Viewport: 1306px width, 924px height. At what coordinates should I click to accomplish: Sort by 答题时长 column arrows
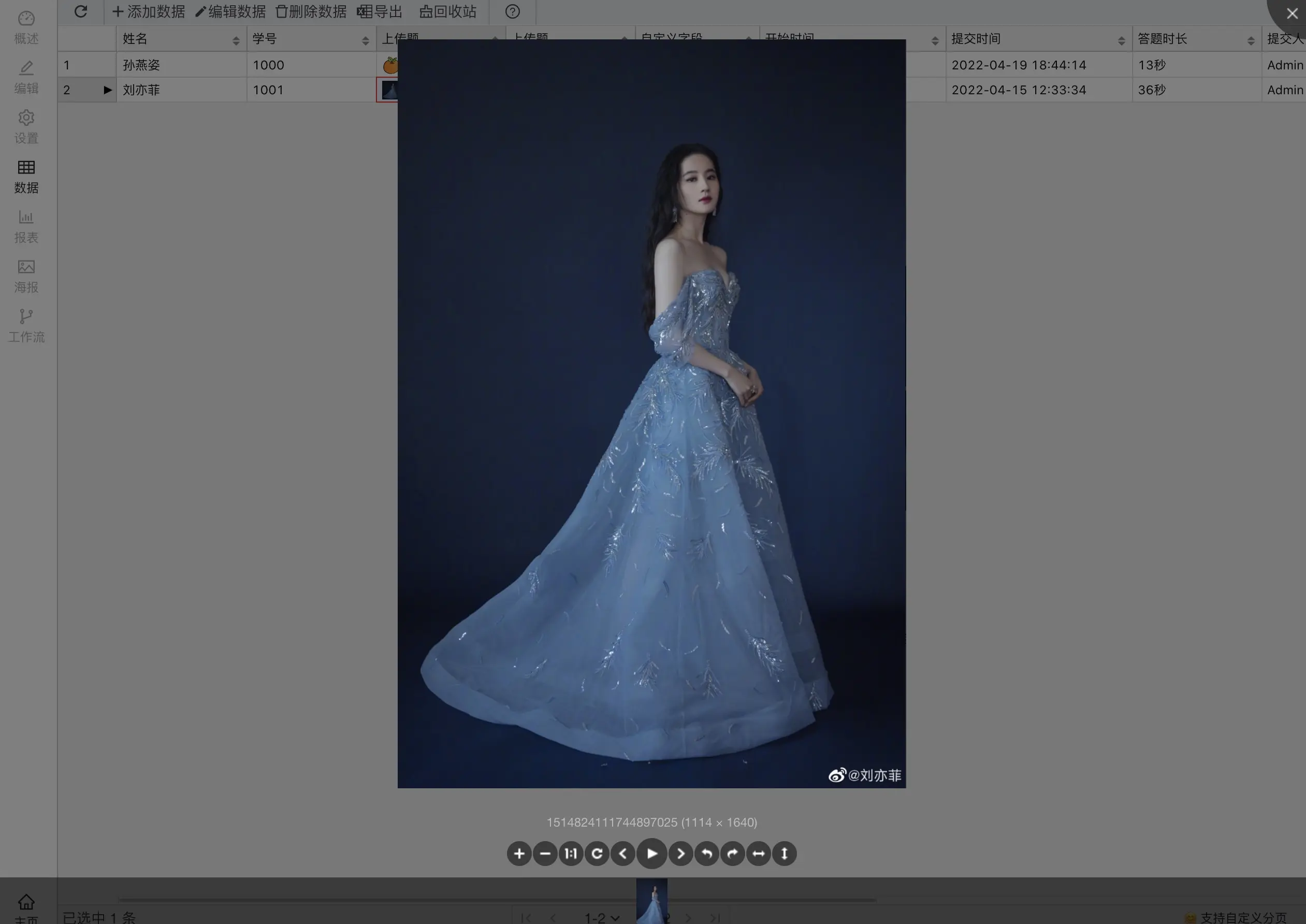(x=1250, y=40)
